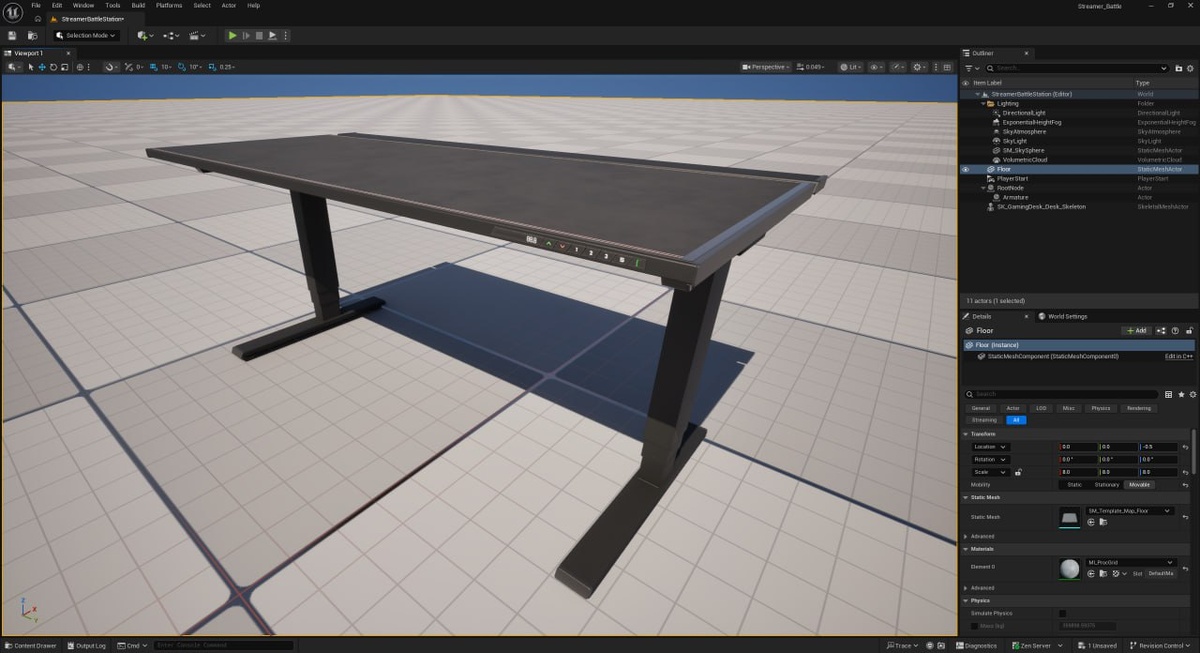Viewport: 1200px width, 653px height.
Task: Open Selection Mode dropdown
Action: click(86, 35)
